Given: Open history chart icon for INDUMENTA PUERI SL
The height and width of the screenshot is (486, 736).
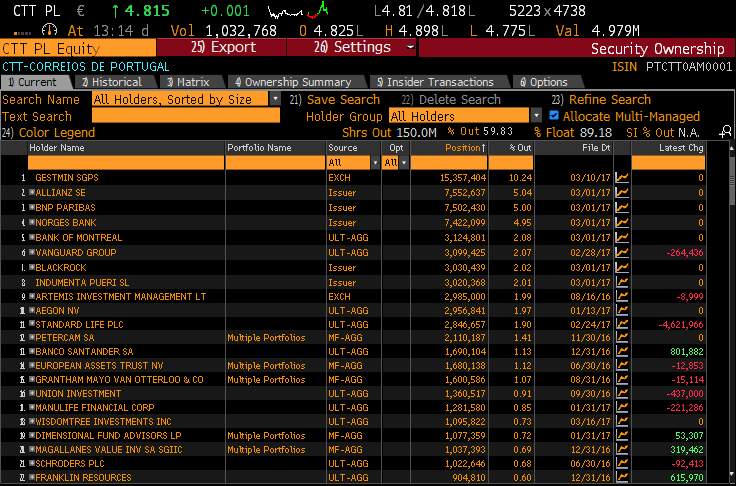Looking at the screenshot, I should (622, 283).
